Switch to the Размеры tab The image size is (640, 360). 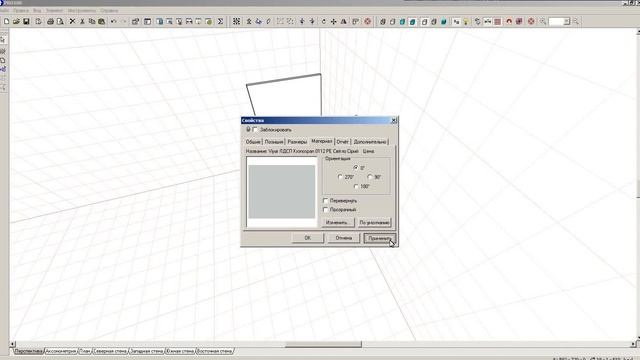click(297, 142)
